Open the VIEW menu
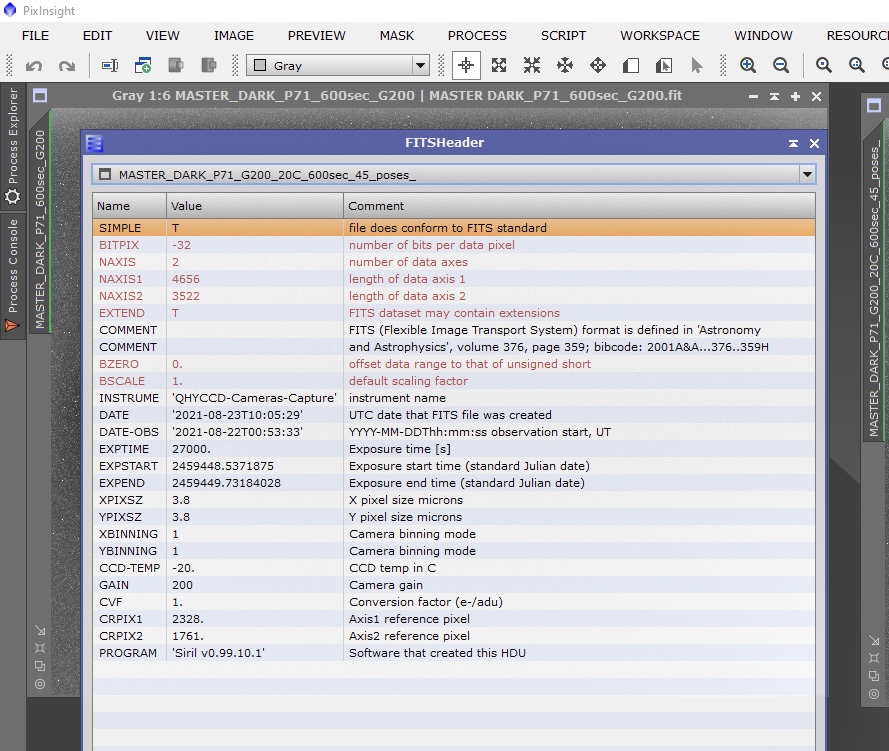 coord(163,36)
